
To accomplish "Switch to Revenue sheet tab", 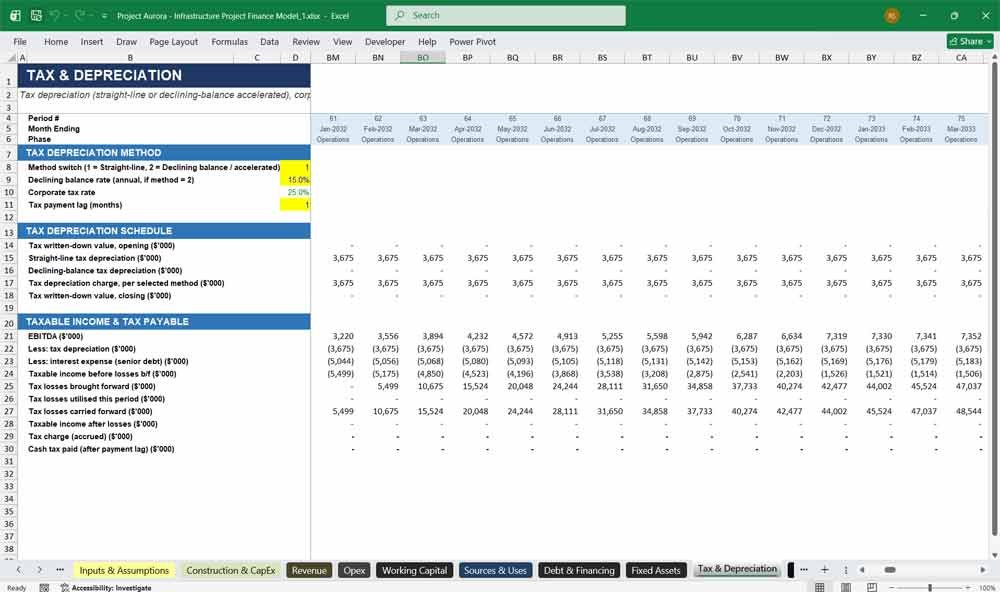I will click(x=309, y=570).
